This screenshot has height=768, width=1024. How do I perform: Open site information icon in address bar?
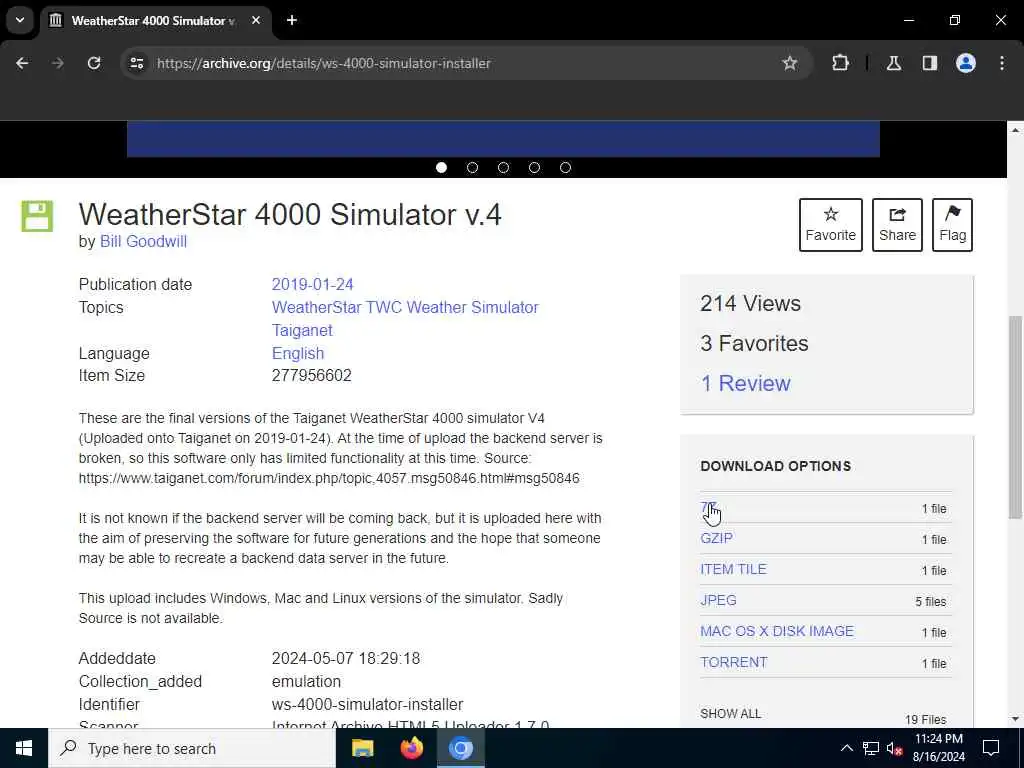tap(136, 63)
